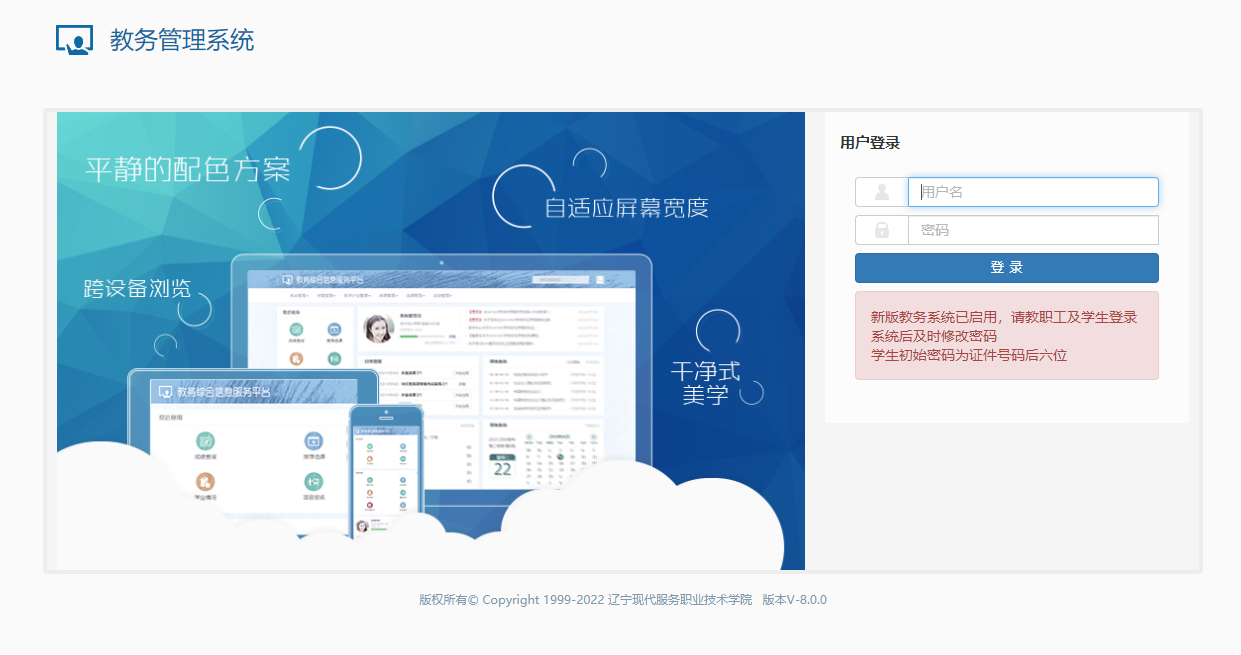Focus the 密码 password field
Screen dimensions: 1241x655
click(1033, 230)
